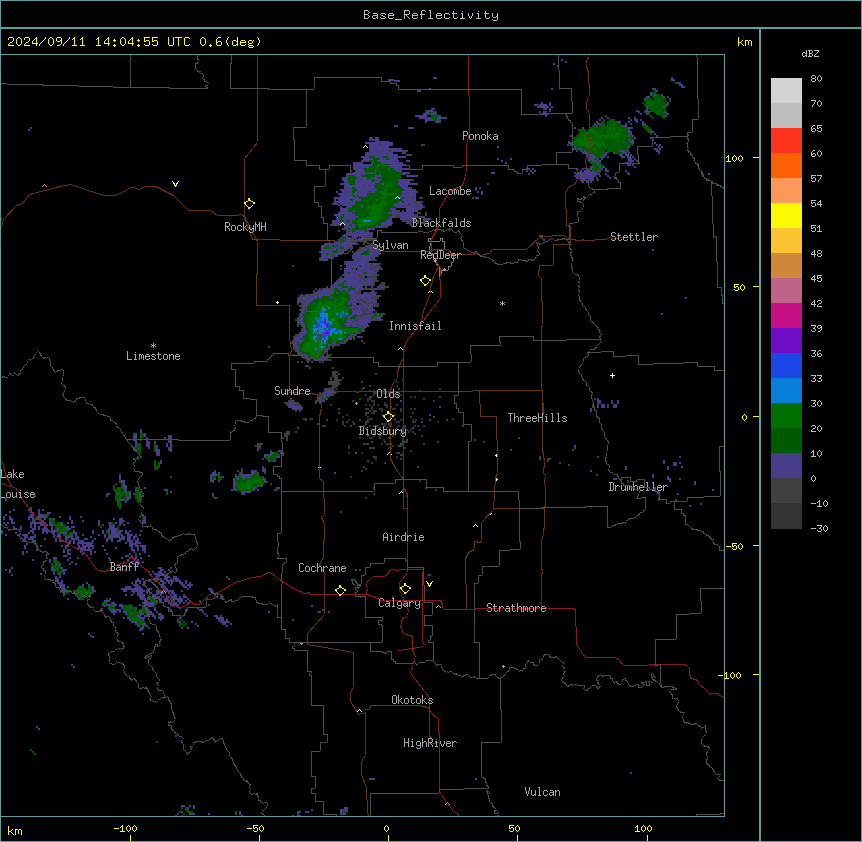Image resolution: width=862 pixels, height=842 pixels.
Task: Click the Olds label
Action: [388, 394]
